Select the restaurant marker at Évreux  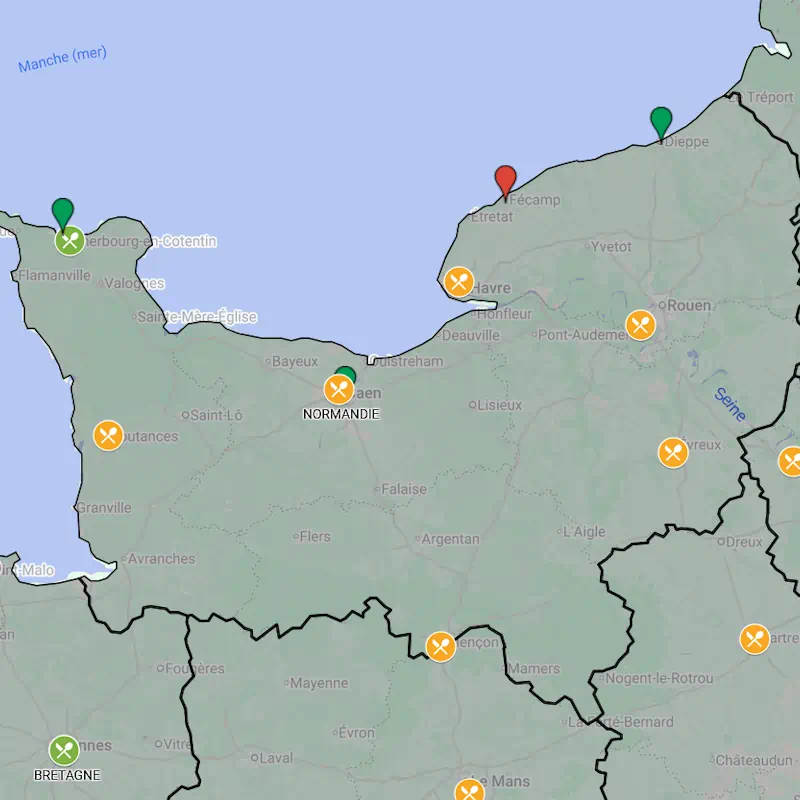(x=673, y=453)
